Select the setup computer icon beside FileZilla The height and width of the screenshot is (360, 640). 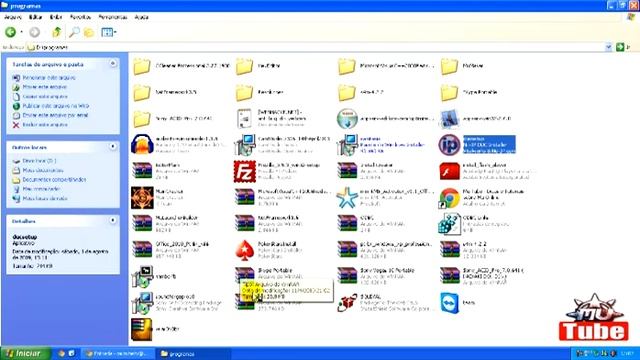point(244,144)
